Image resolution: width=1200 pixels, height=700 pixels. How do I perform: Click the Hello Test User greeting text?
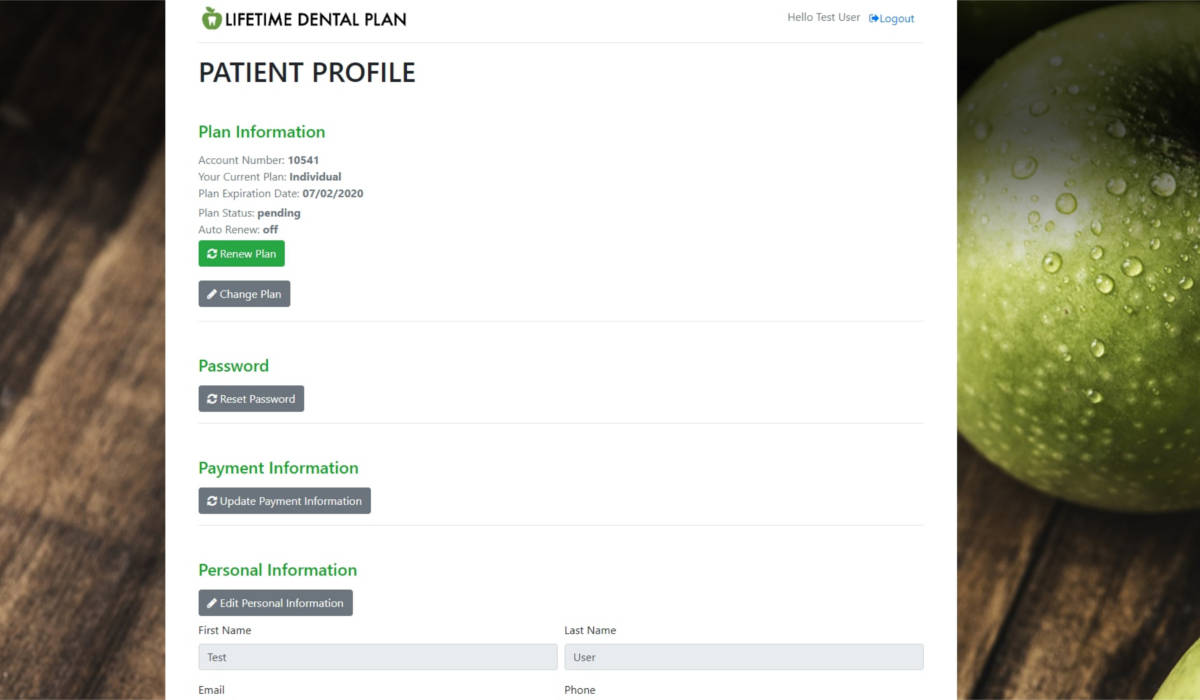pyautogui.click(x=823, y=18)
